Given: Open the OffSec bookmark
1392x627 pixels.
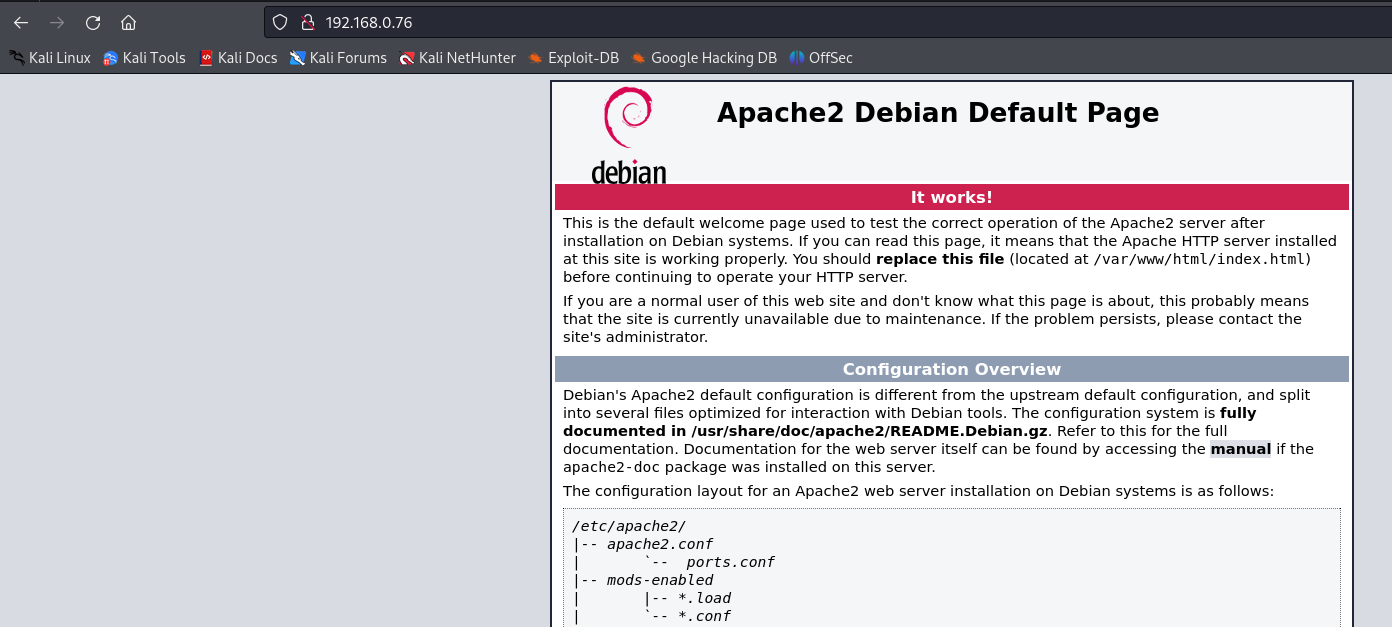Looking at the screenshot, I should click(x=821, y=58).
